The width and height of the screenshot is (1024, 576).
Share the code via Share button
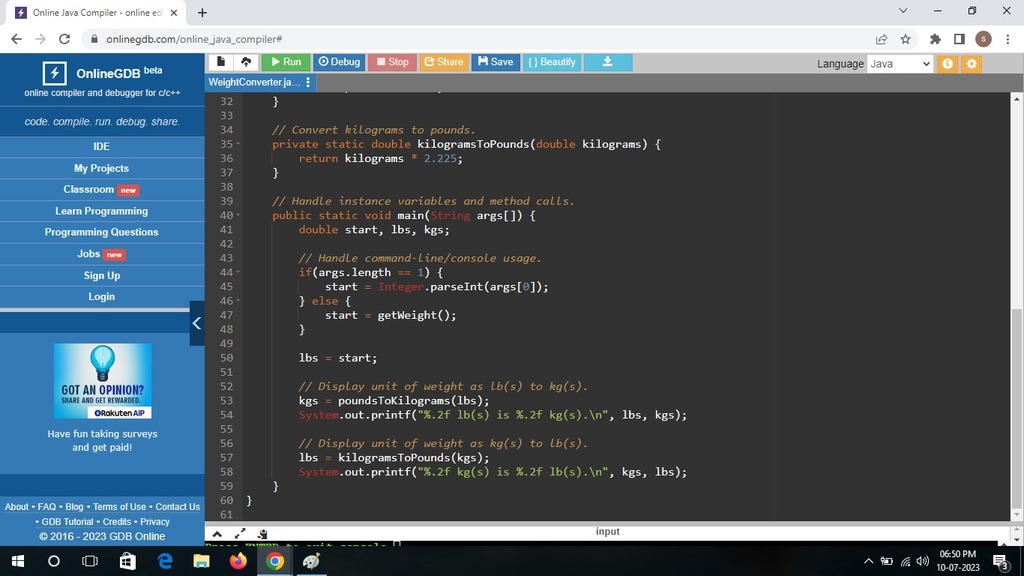tap(443, 62)
